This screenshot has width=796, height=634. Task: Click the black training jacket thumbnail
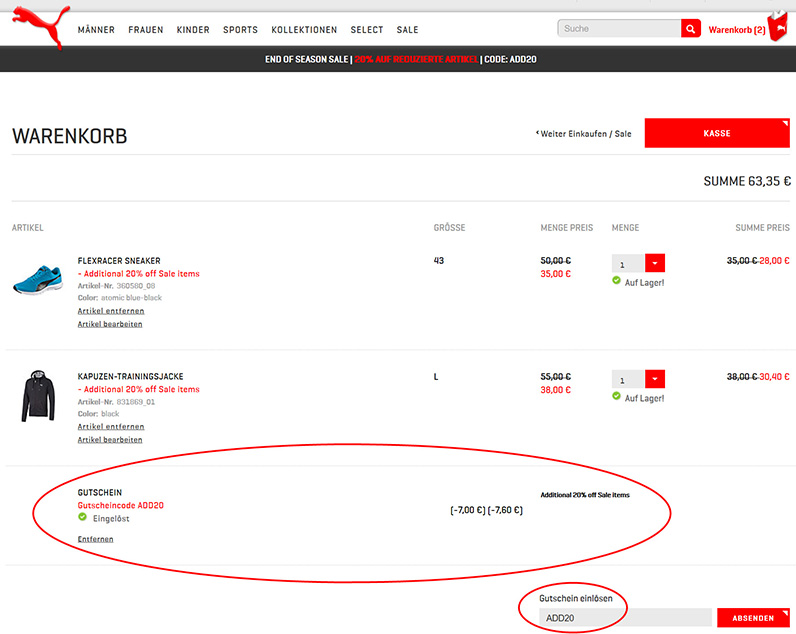[38, 396]
